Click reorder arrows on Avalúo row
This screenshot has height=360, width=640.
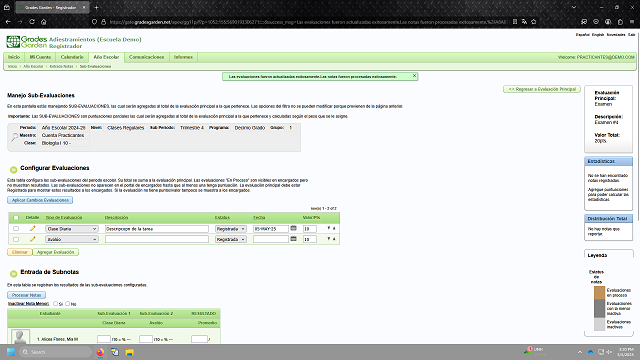click(331, 239)
